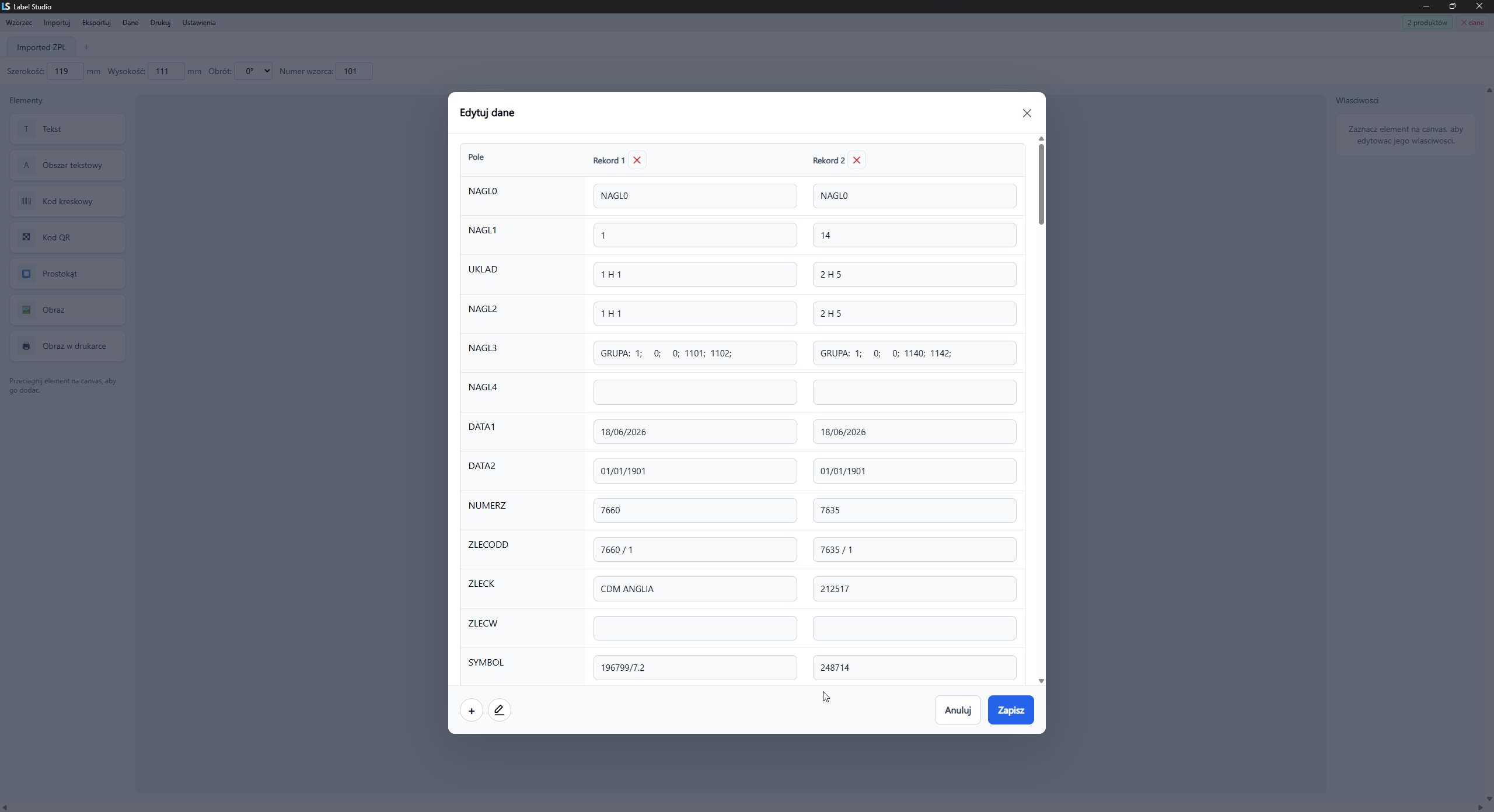Viewport: 1494px width, 812px height.
Task: Open the Ustawienia menu
Action: (x=198, y=23)
